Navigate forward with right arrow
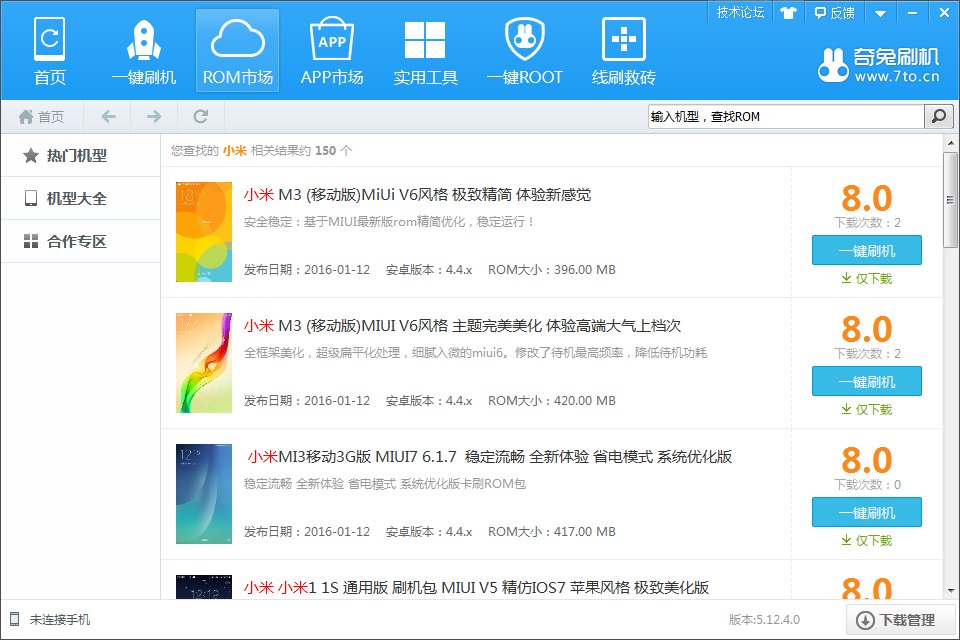The image size is (960, 640). tap(154, 116)
